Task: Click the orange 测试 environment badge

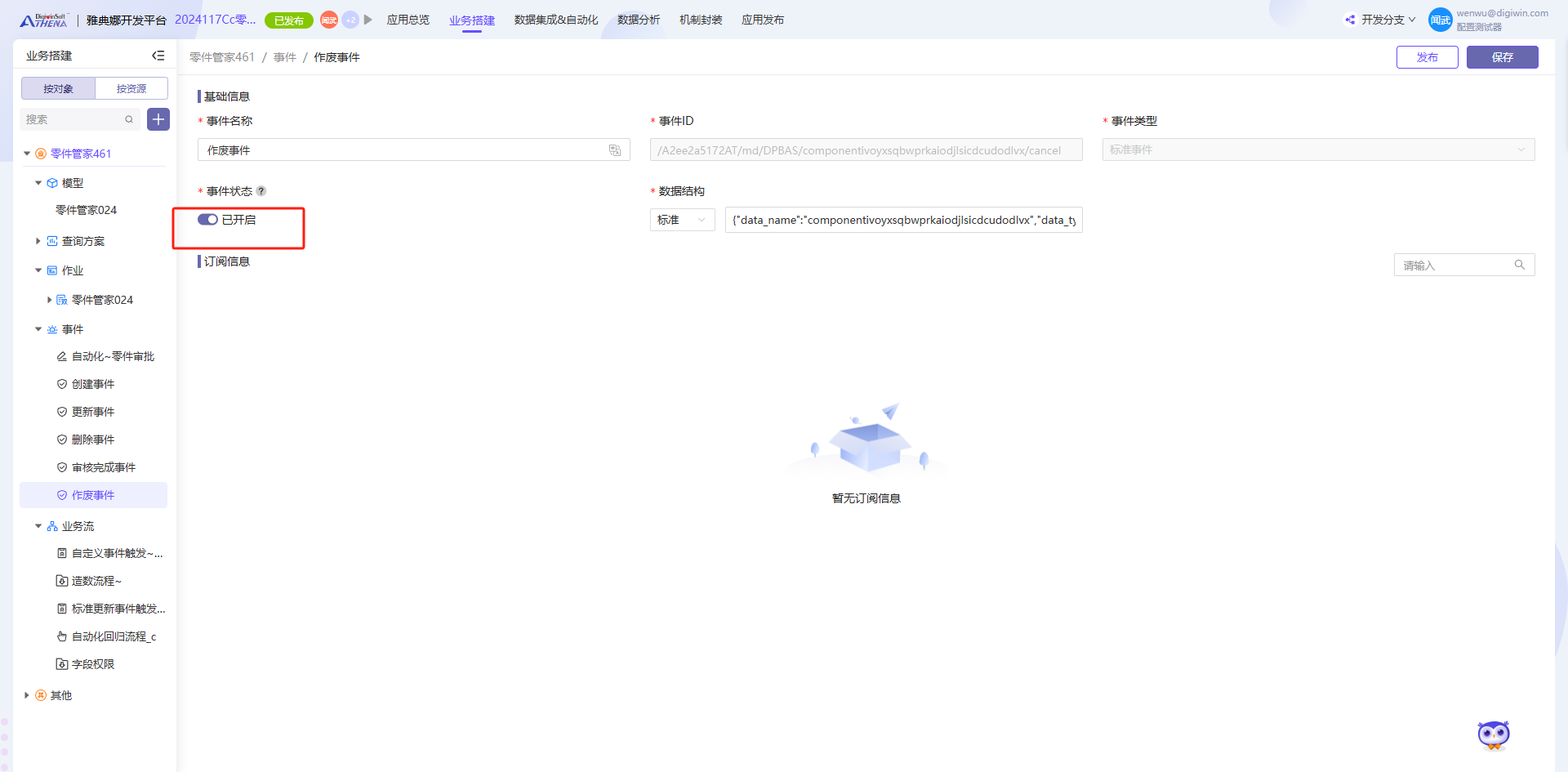Action: [329, 20]
